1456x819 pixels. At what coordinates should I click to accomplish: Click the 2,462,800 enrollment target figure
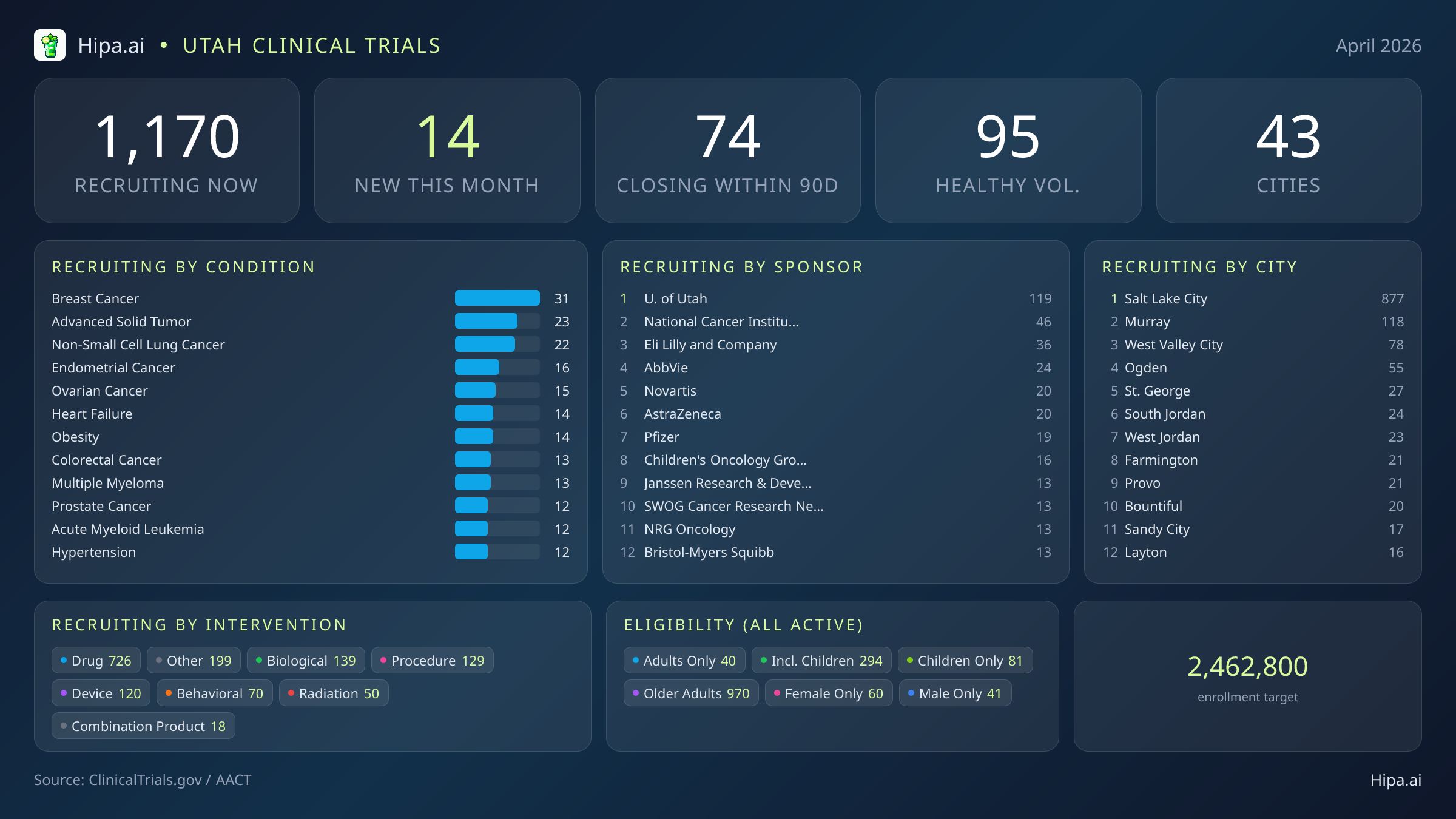click(1247, 667)
